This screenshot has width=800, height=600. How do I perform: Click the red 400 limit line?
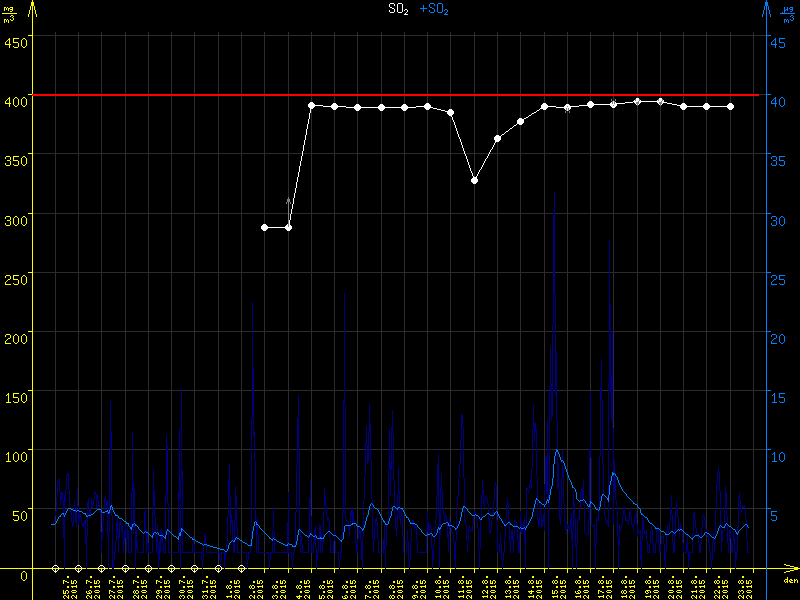400,95
